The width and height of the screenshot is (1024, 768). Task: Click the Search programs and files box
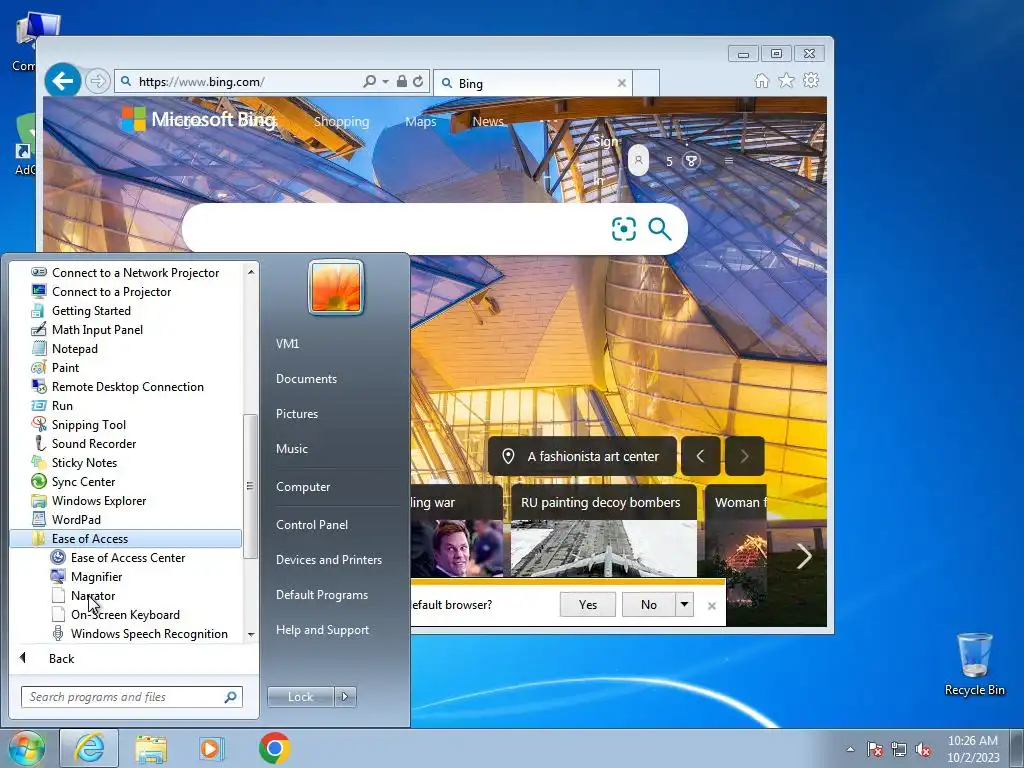click(x=131, y=697)
